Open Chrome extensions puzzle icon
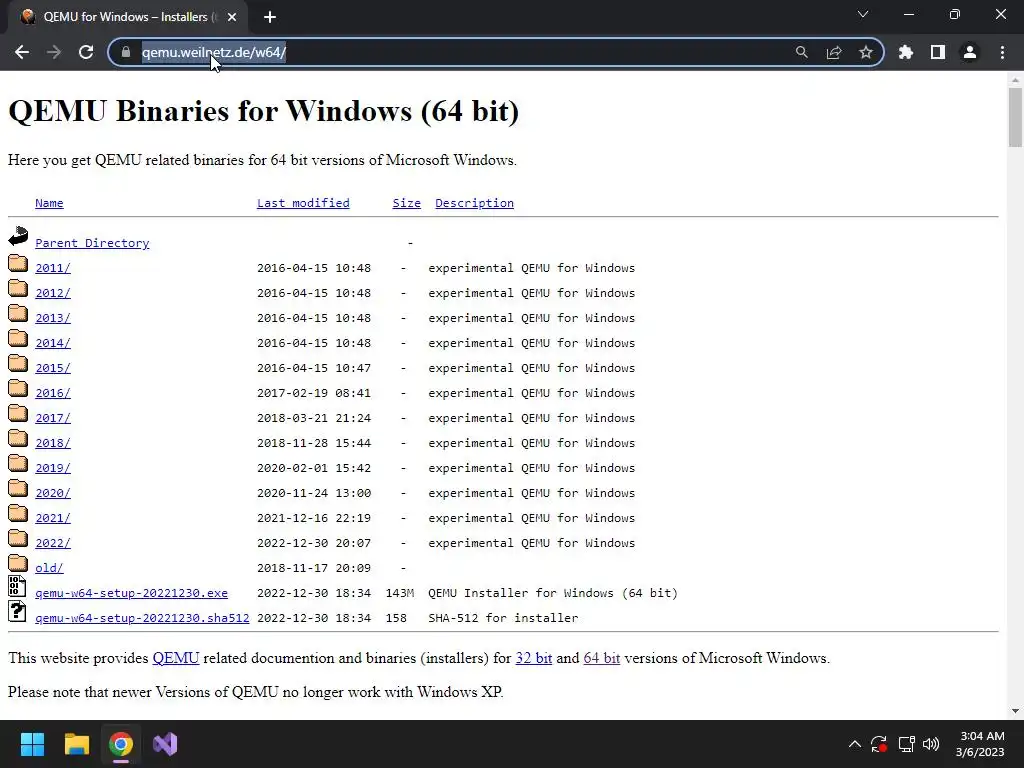This screenshot has height=768, width=1024. click(x=906, y=52)
